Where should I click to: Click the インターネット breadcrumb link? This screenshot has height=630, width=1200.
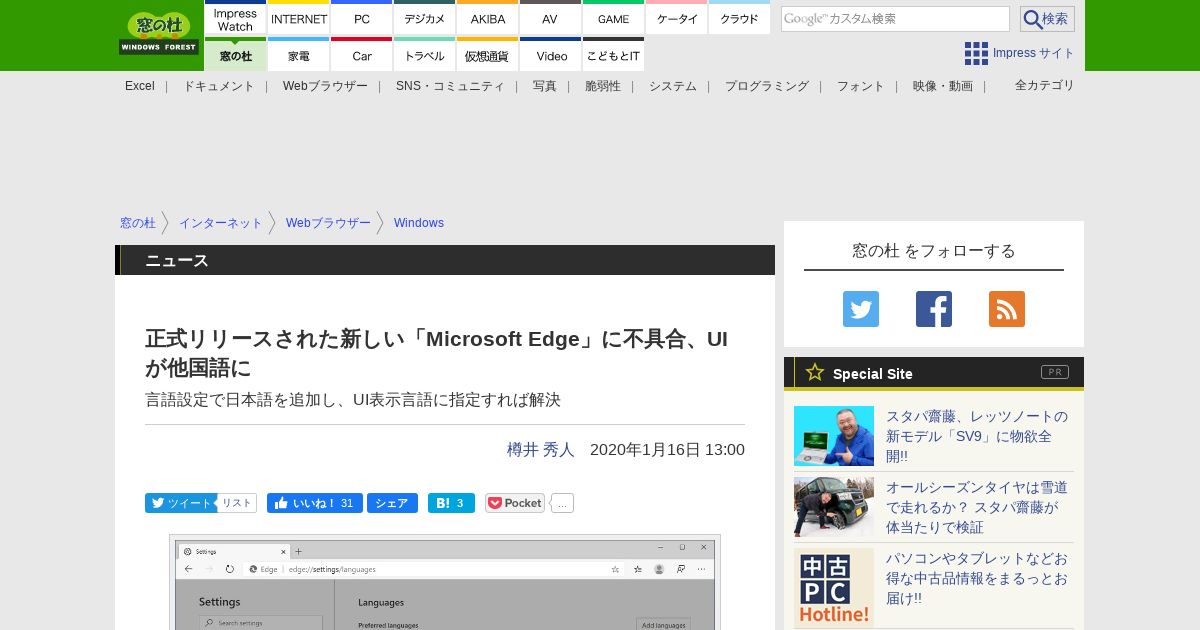[x=221, y=223]
